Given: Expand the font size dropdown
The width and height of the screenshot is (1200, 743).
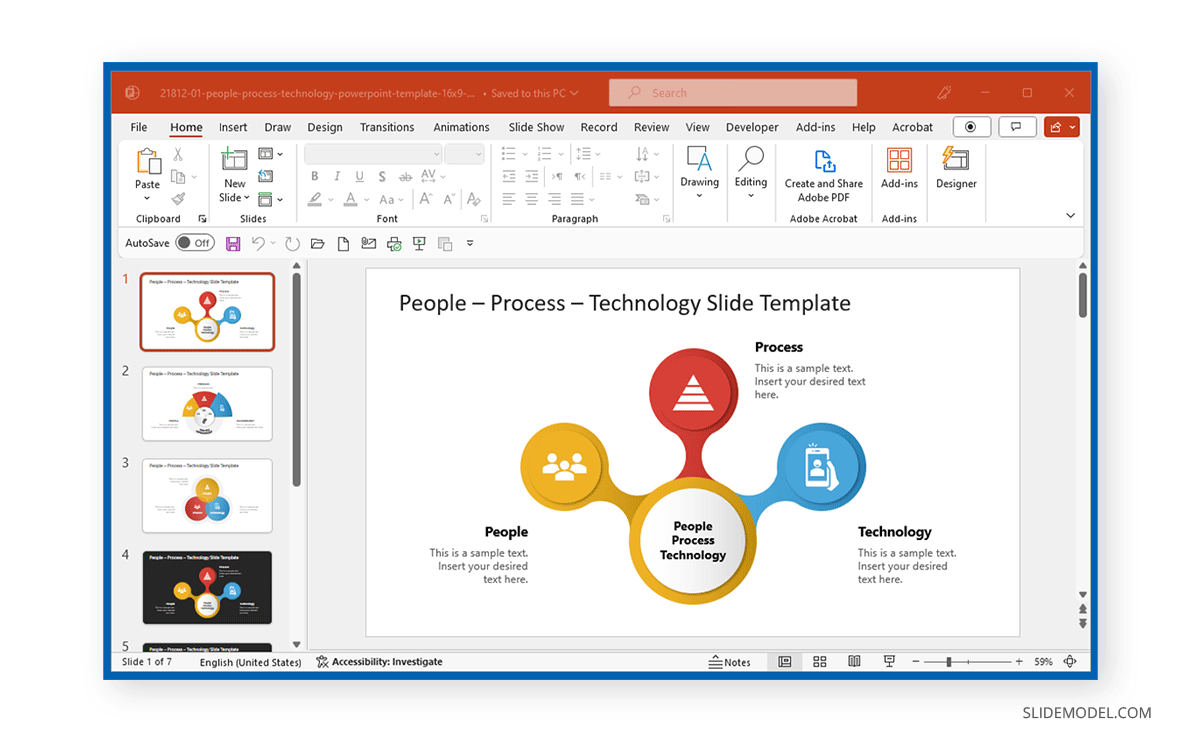Looking at the screenshot, I should 477,153.
